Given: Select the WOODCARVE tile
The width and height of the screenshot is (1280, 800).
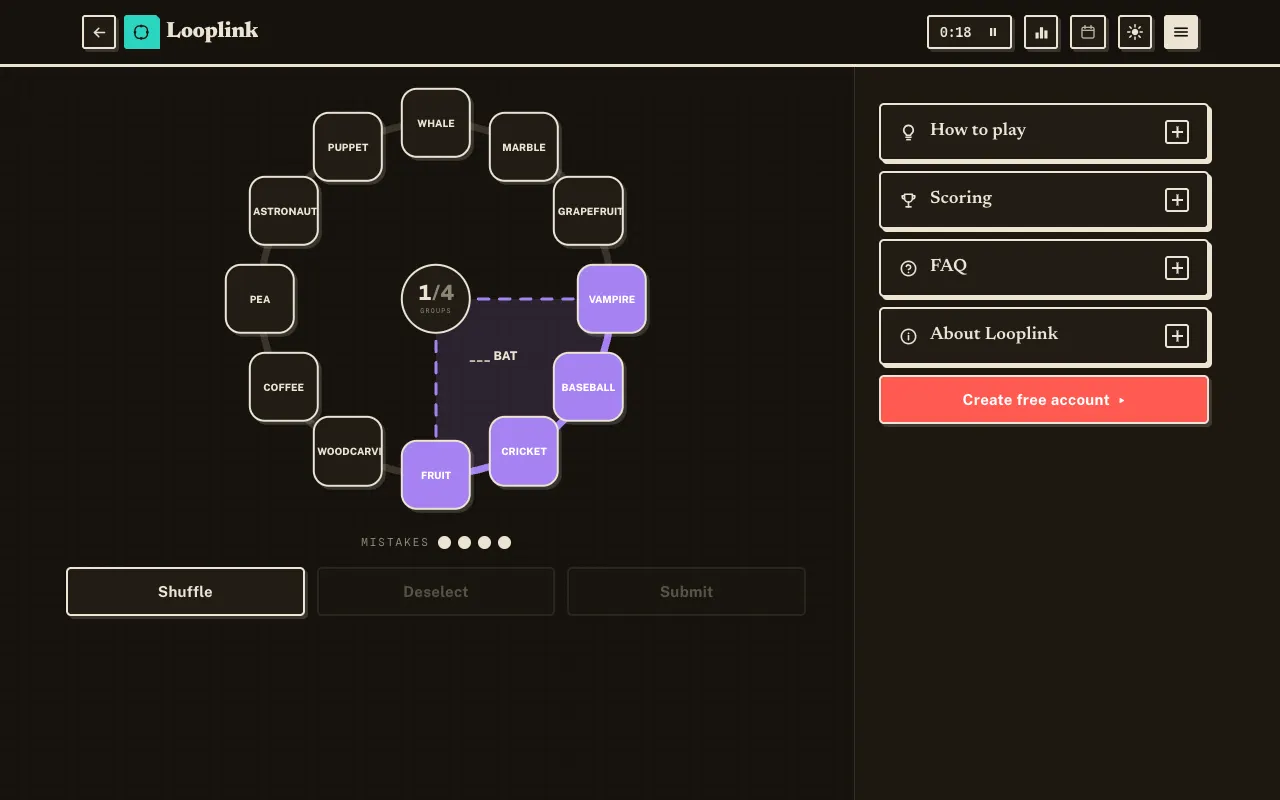Looking at the screenshot, I should (348, 451).
